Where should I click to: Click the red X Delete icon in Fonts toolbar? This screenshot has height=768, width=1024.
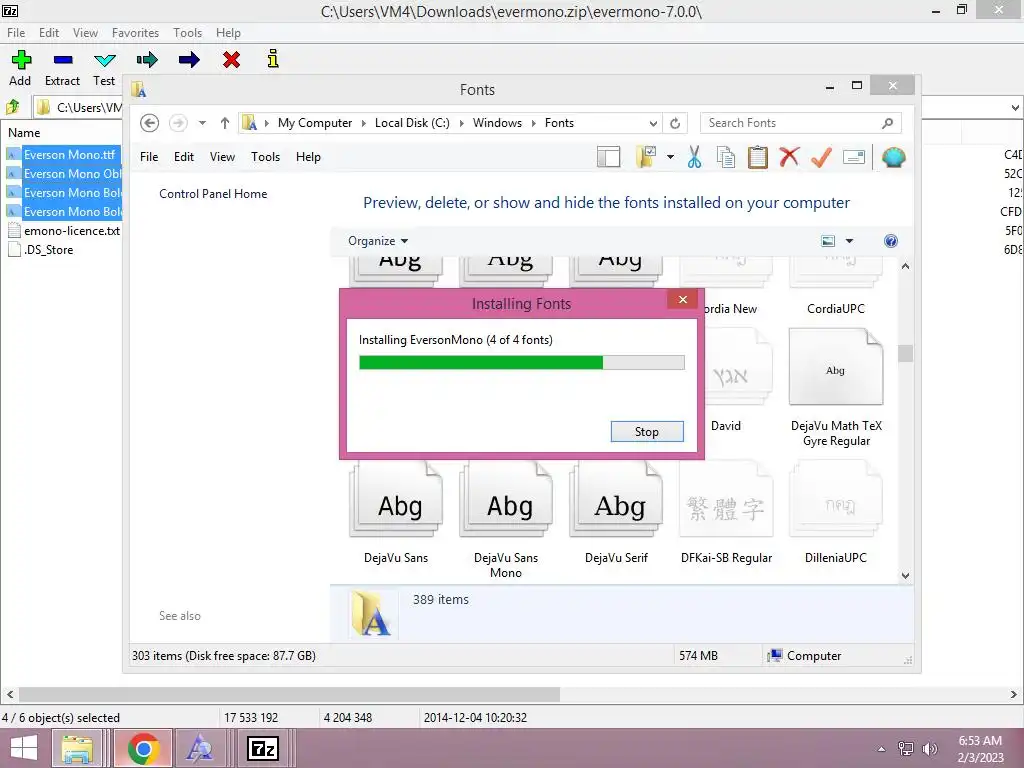[789, 156]
